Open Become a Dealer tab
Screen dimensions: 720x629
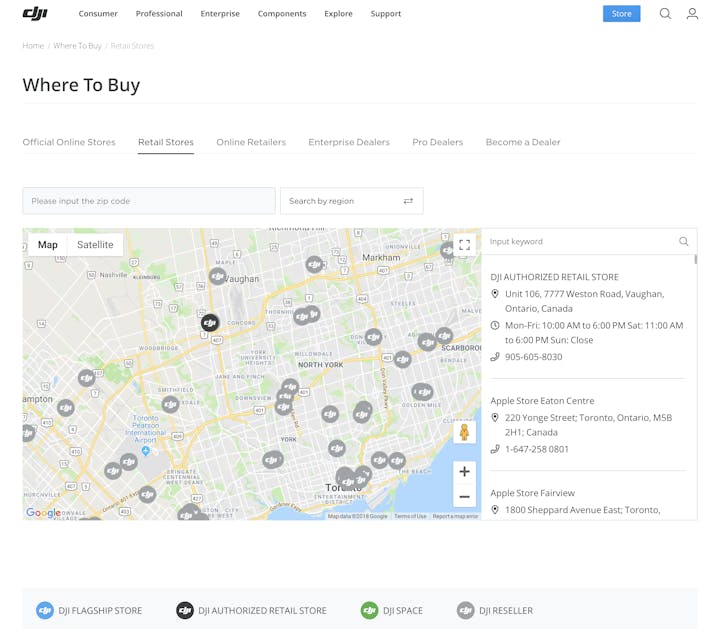[523, 142]
